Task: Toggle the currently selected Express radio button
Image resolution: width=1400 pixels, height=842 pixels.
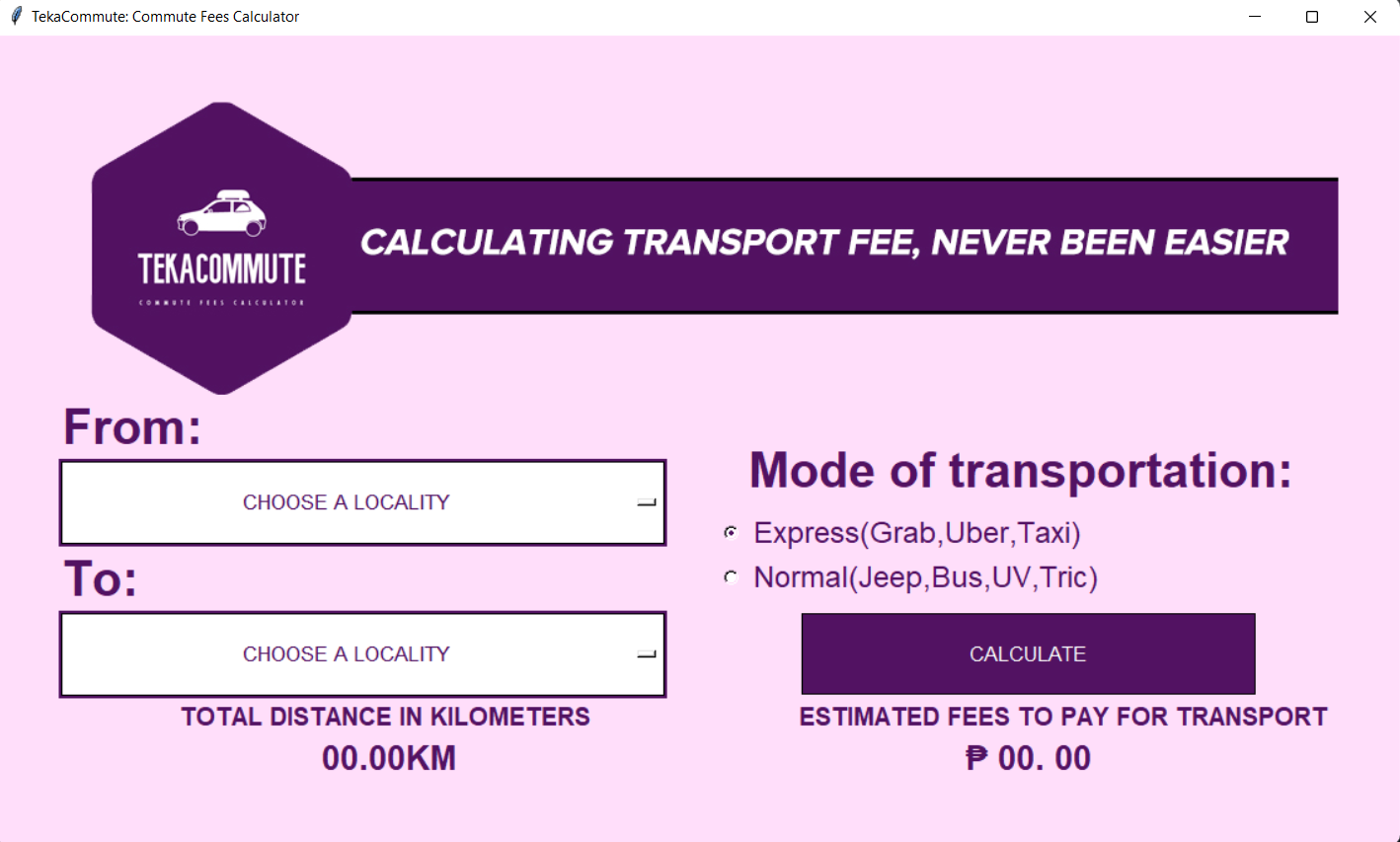Action: pos(731,532)
